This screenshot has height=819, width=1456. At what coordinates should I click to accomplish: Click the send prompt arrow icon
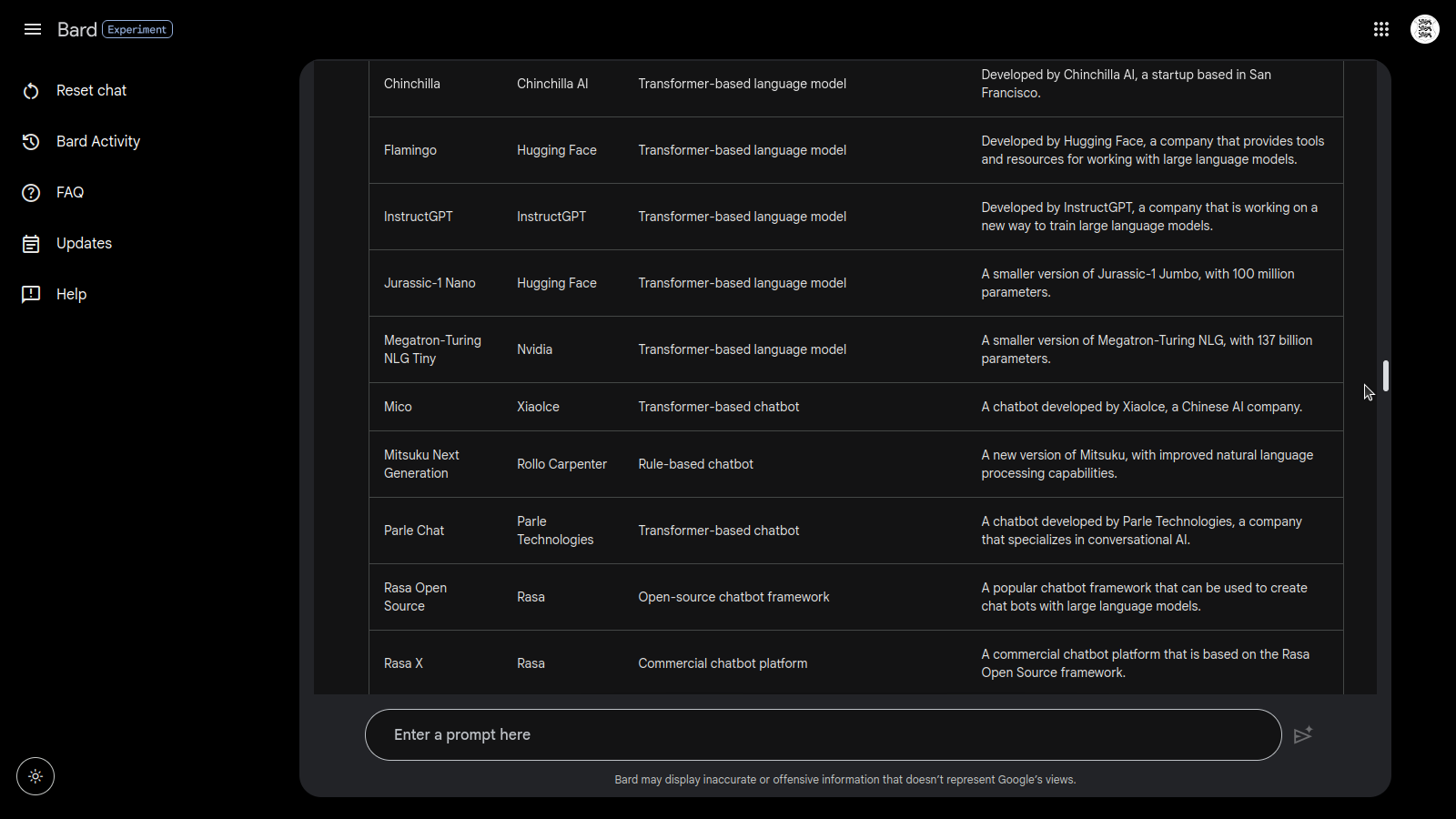[1303, 734]
